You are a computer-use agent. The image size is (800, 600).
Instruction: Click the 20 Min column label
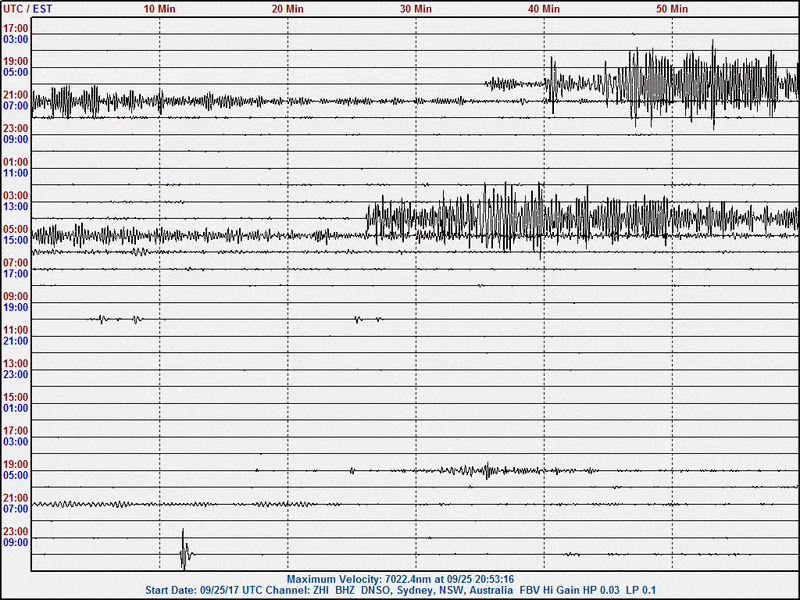(287, 9)
